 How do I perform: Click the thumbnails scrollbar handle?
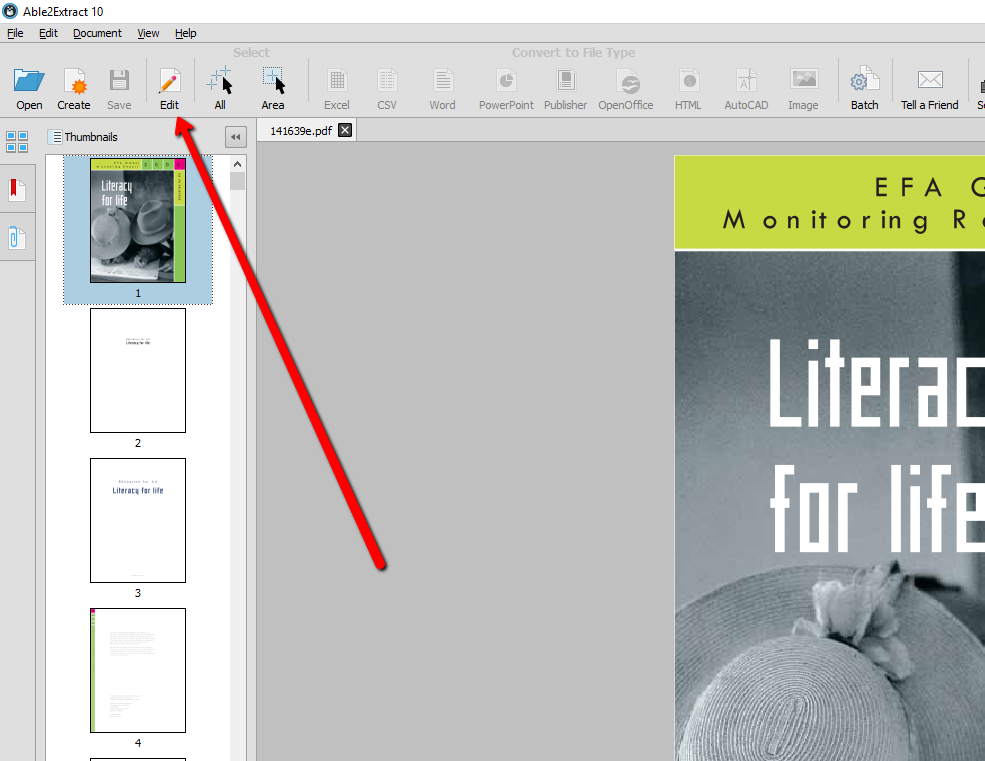237,181
